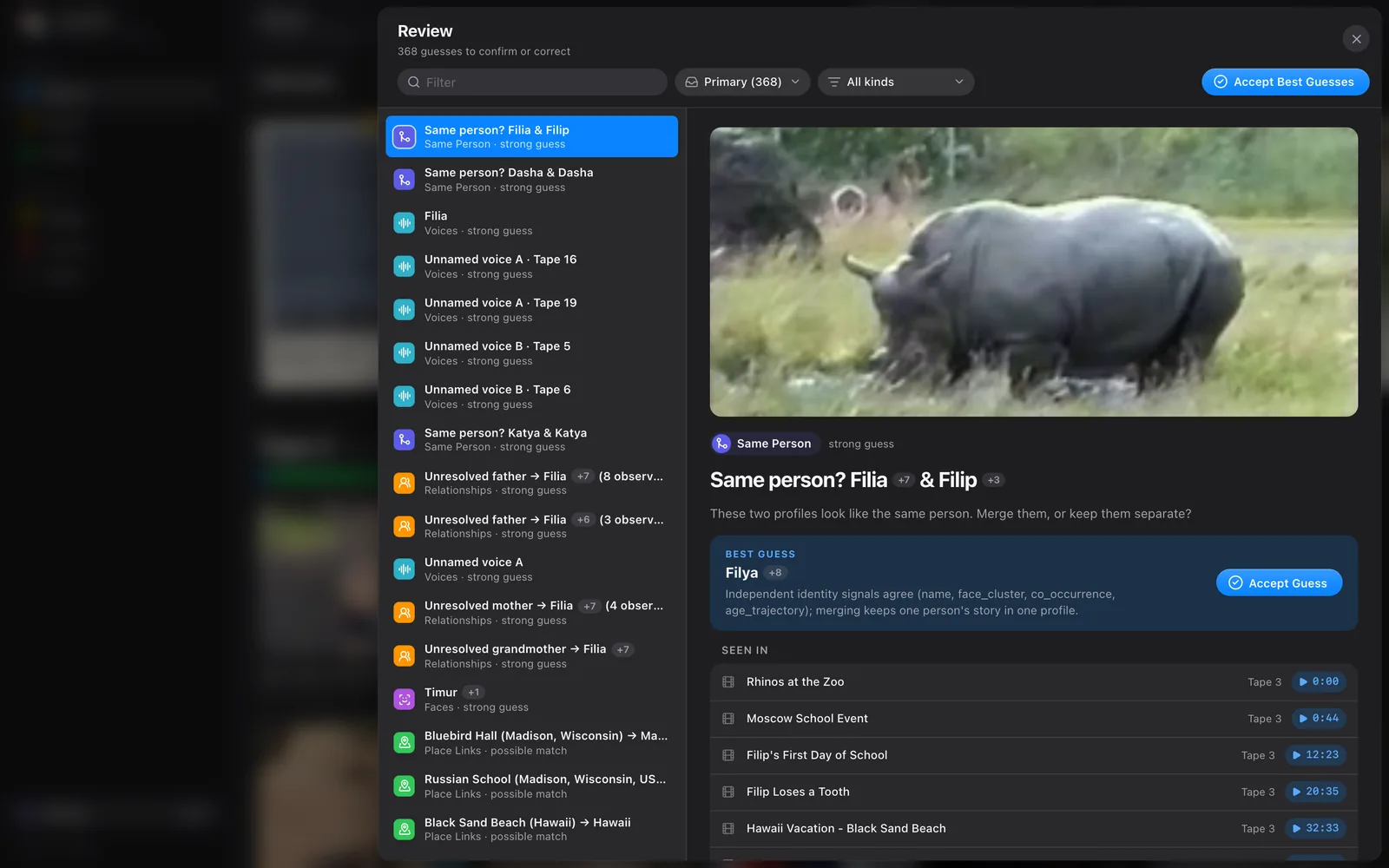Screen dimensions: 1389x868
Task: Click the Accept Guess button
Action: (1279, 583)
